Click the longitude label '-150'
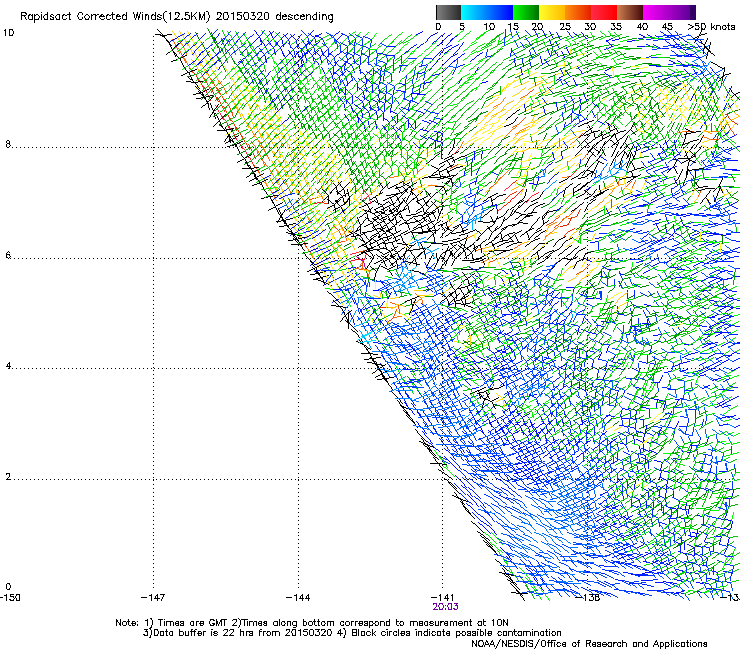The height and width of the screenshot is (650, 740). click(10, 598)
